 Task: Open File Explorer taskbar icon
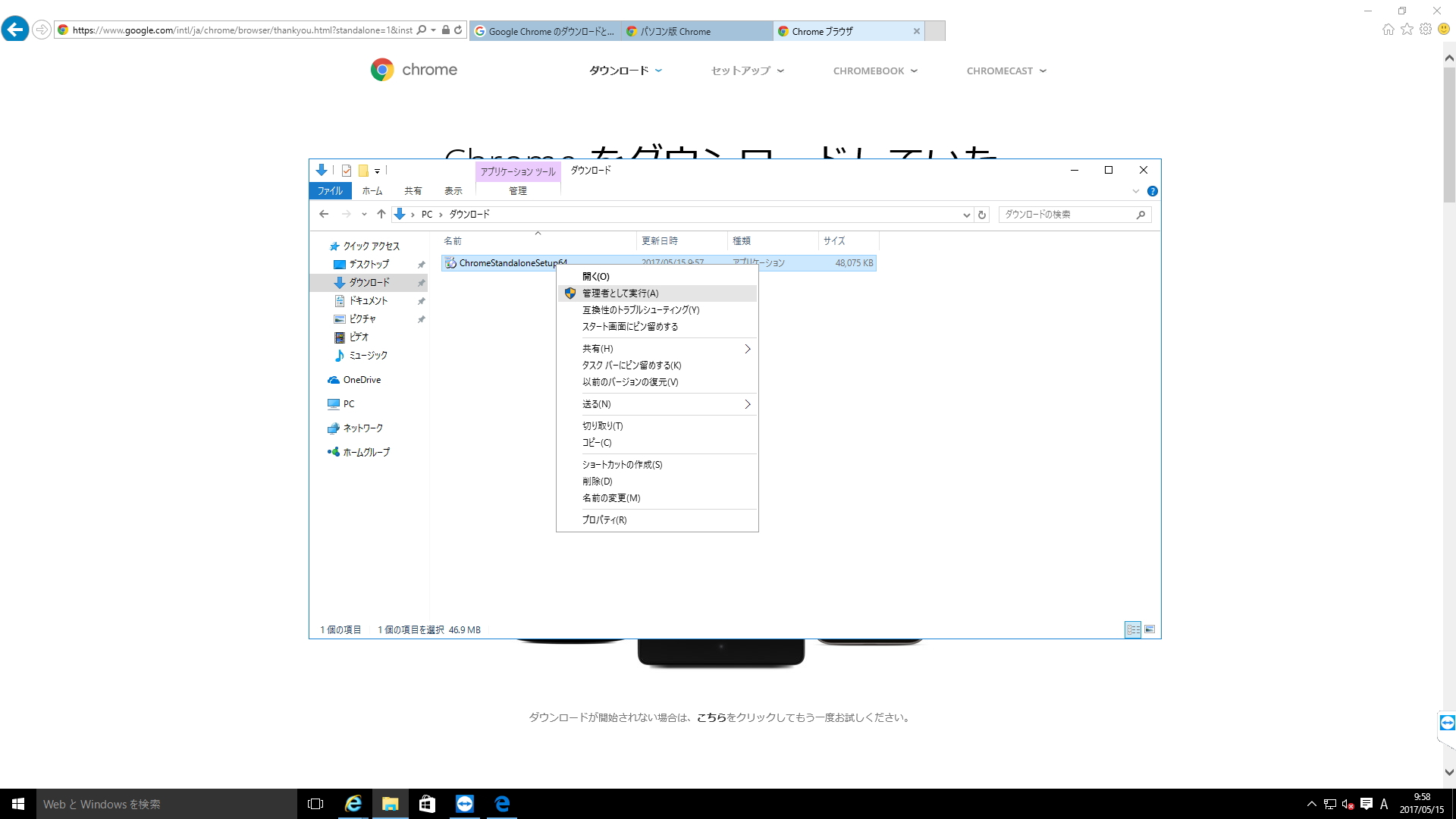(391, 804)
